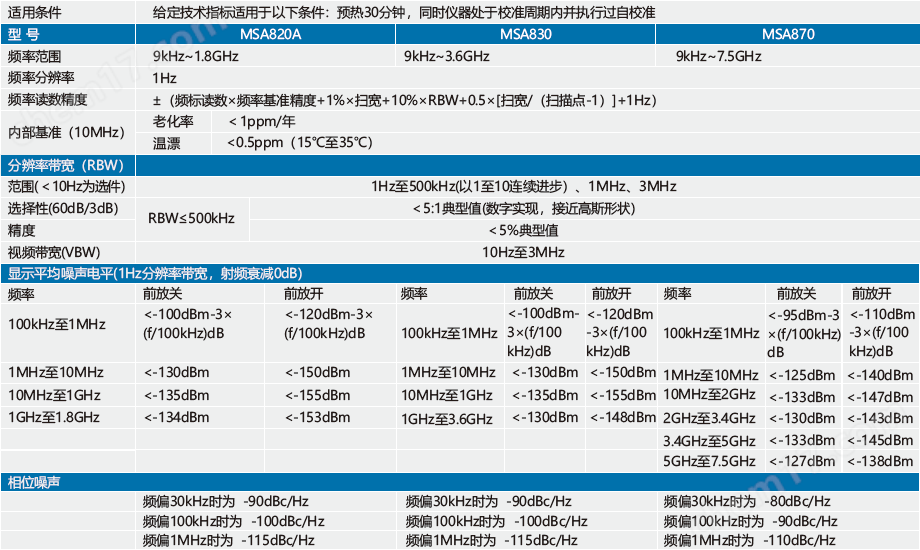Click the <-125dBm value for MSA870
The height and width of the screenshot is (550, 920).
coord(802,375)
